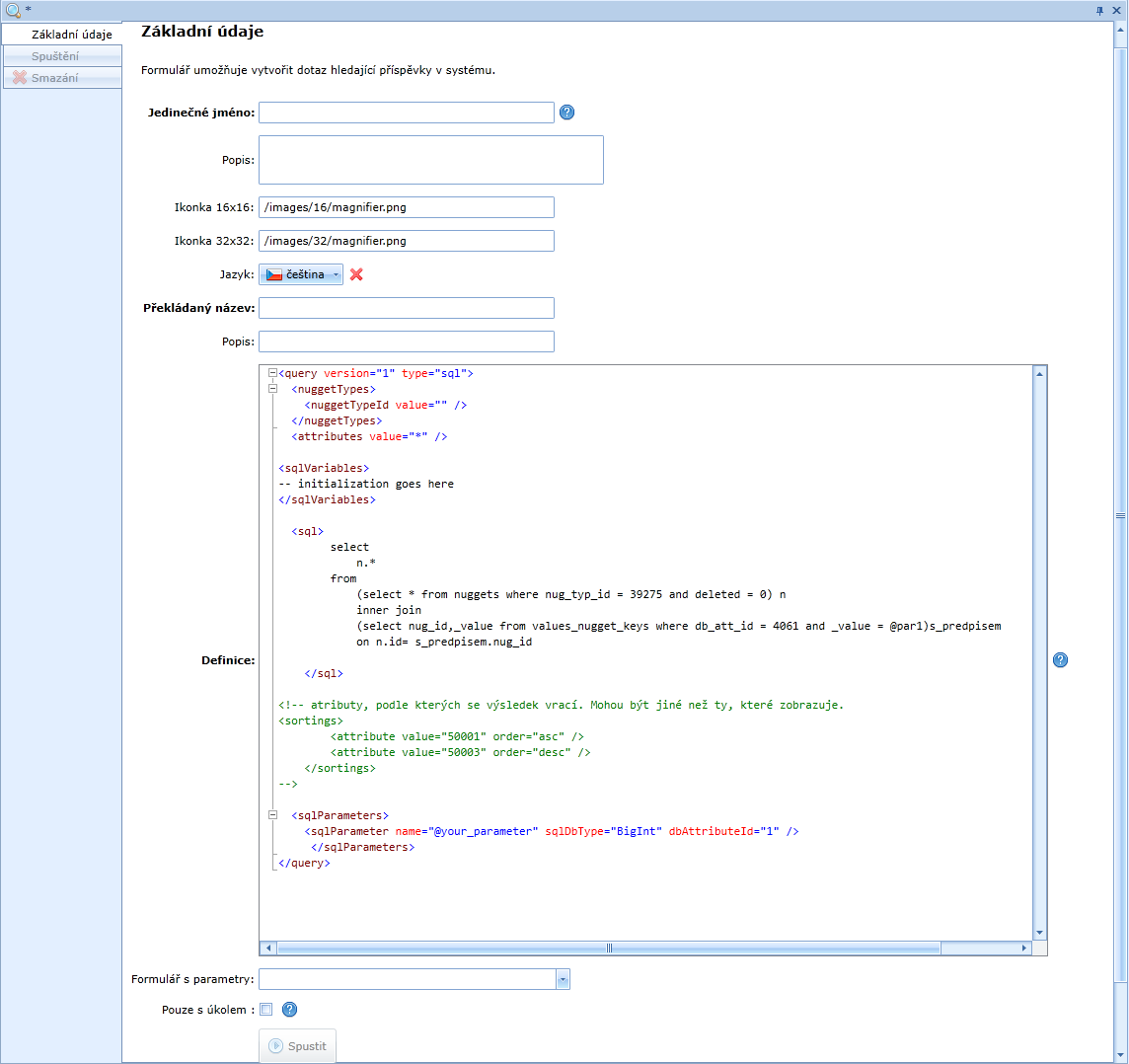Open help icon next to Definice editor
The height and width of the screenshot is (1064, 1129).
tap(1060, 660)
